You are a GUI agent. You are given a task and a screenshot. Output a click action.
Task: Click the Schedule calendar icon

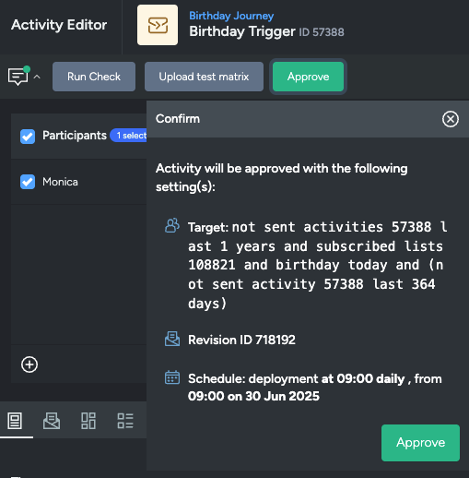click(x=172, y=378)
